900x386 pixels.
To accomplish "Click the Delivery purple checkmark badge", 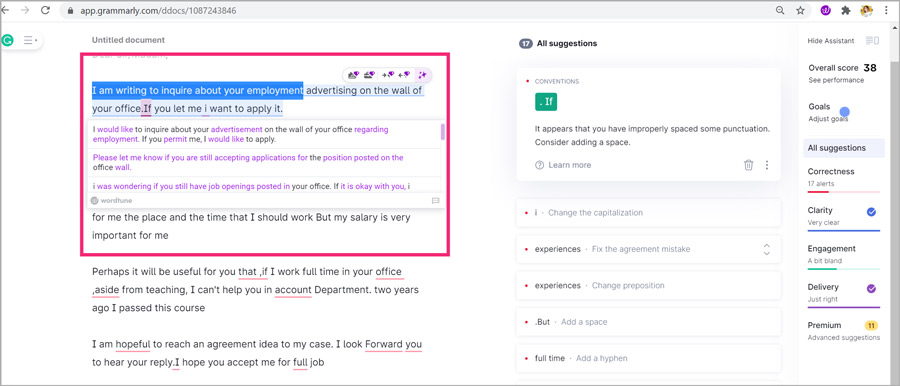I will [x=871, y=288].
